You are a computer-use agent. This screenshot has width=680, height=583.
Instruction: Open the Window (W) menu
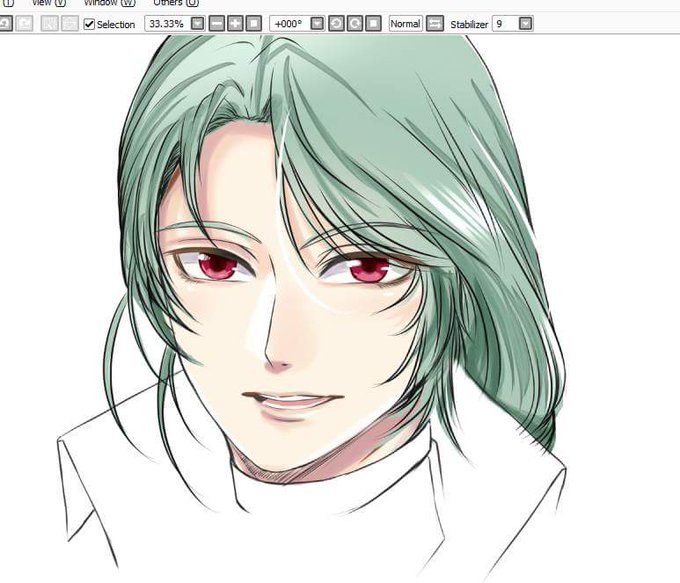tap(110, 3)
